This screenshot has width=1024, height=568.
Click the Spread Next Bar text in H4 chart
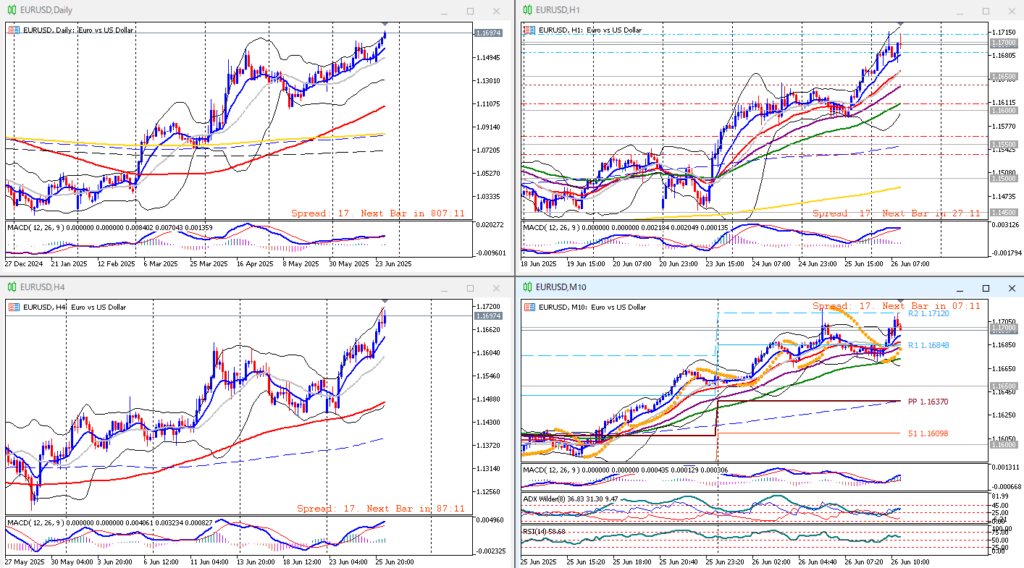tap(380, 509)
